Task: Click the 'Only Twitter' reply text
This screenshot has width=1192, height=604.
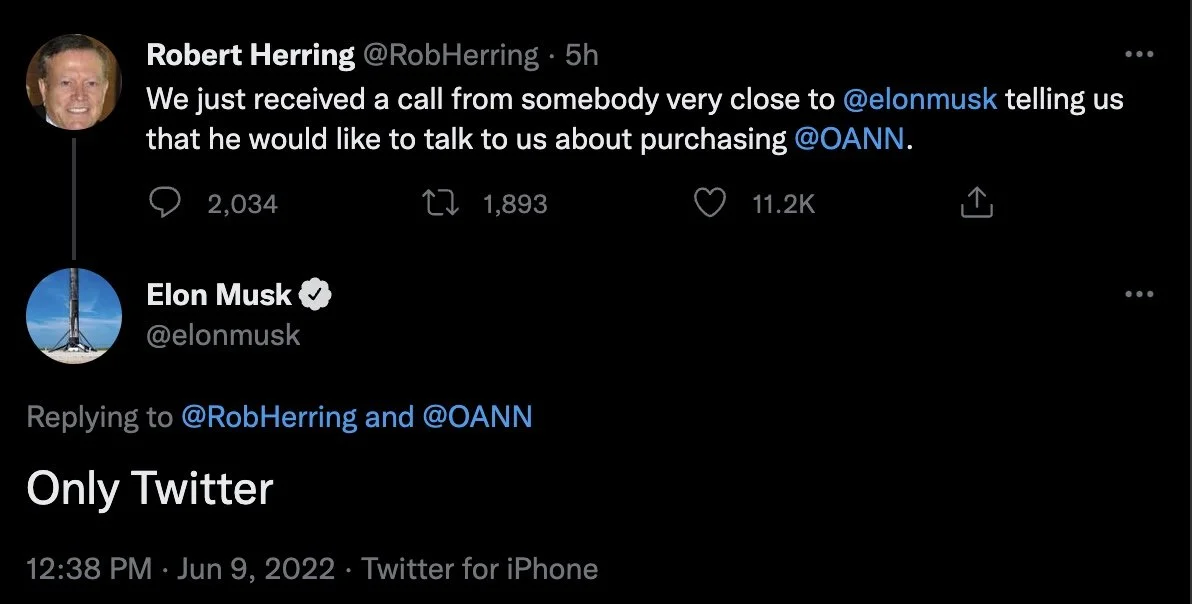Action: coord(150,490)
